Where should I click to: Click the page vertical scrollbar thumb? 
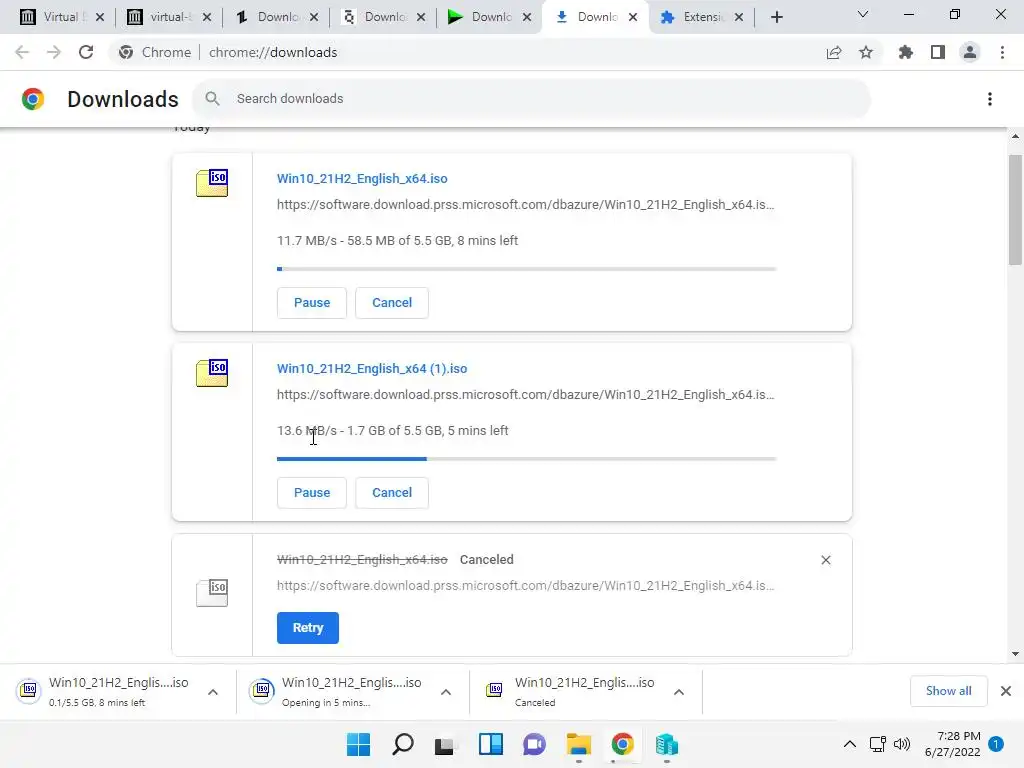pyautogui.click(x=1015, y=209)
